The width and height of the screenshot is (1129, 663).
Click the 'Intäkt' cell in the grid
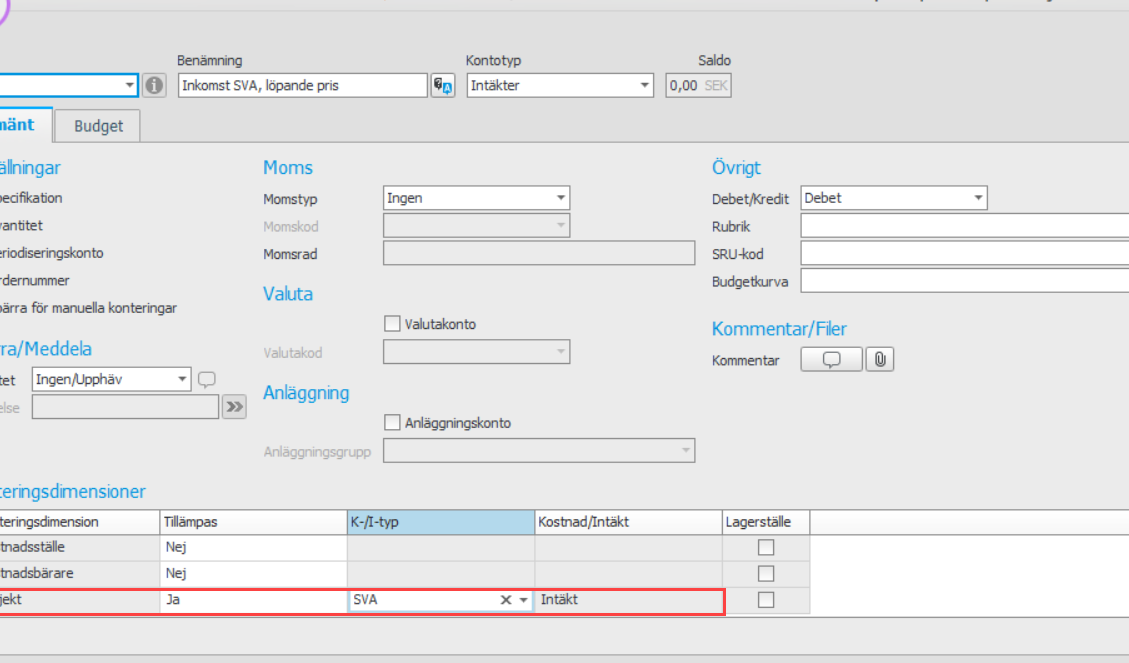click(629, 600)
